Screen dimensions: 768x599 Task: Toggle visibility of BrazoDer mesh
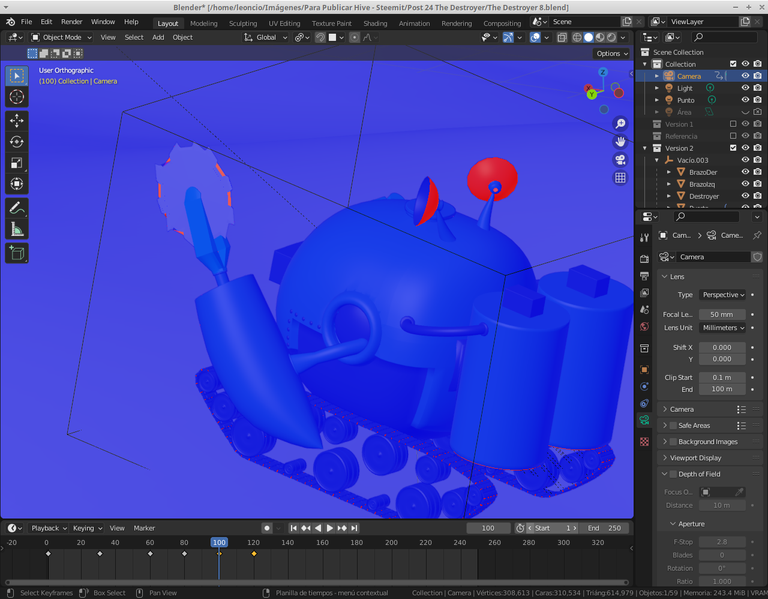[745, 172]
